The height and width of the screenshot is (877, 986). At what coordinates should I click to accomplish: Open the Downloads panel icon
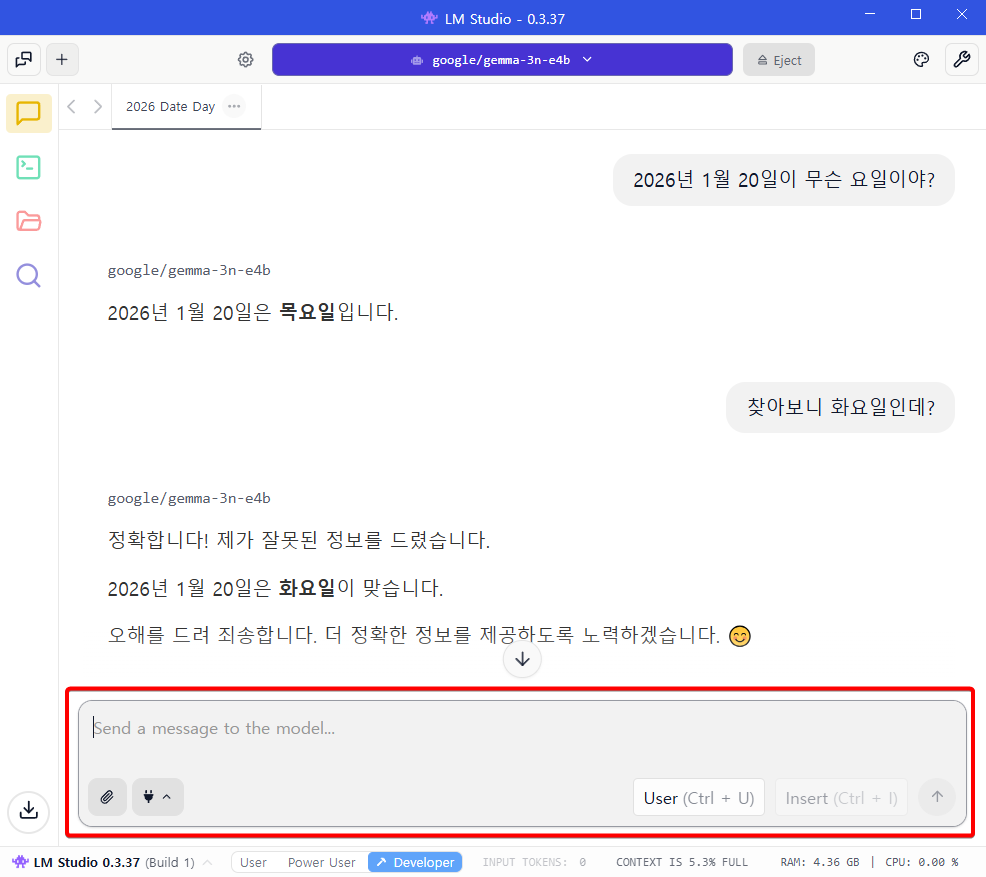point(29,809)
